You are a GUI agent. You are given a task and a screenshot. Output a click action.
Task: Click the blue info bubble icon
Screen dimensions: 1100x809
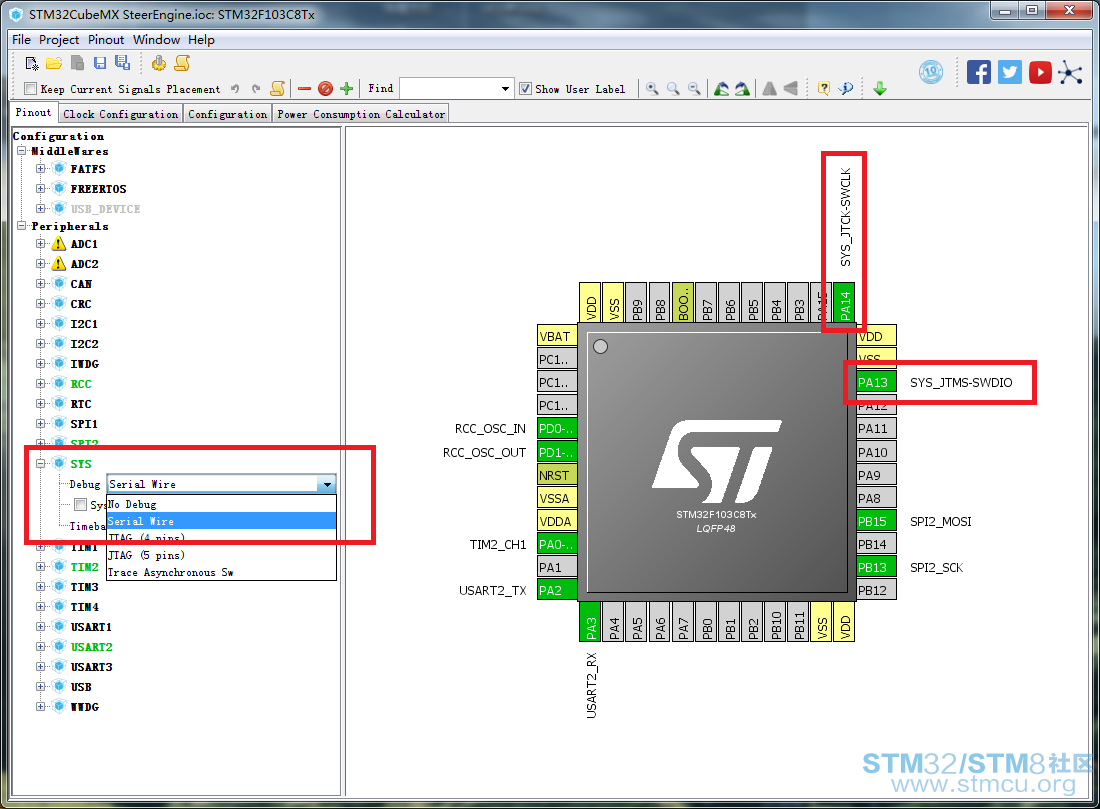(x=846, y=88)
